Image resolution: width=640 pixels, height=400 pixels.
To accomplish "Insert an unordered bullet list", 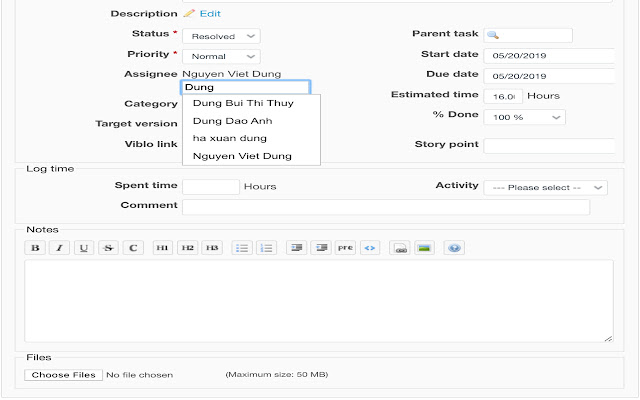I will [x=242, y=248].
